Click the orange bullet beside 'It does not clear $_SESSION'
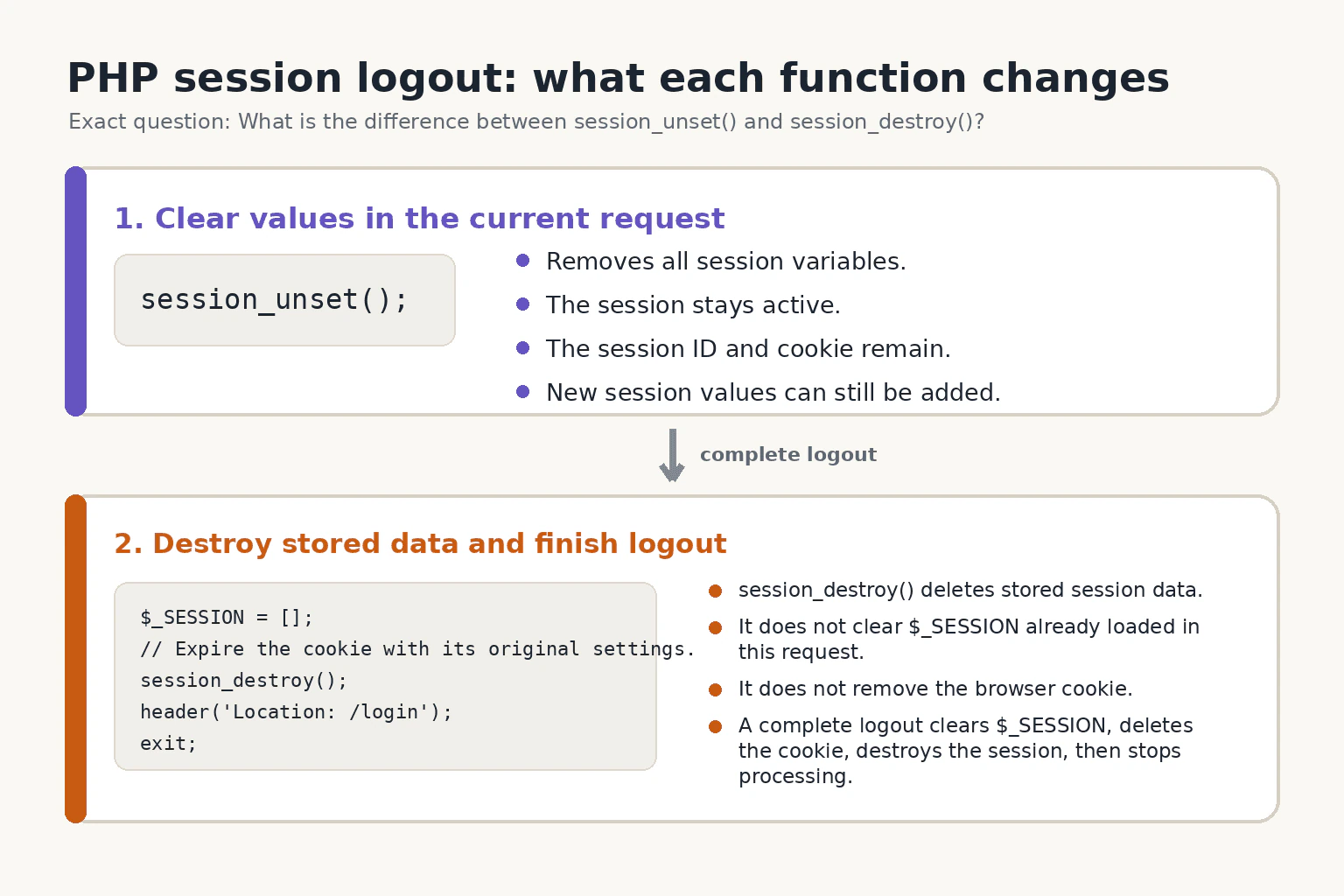Viewport: 1344px width, 896px height. click(x=716, y=627)
